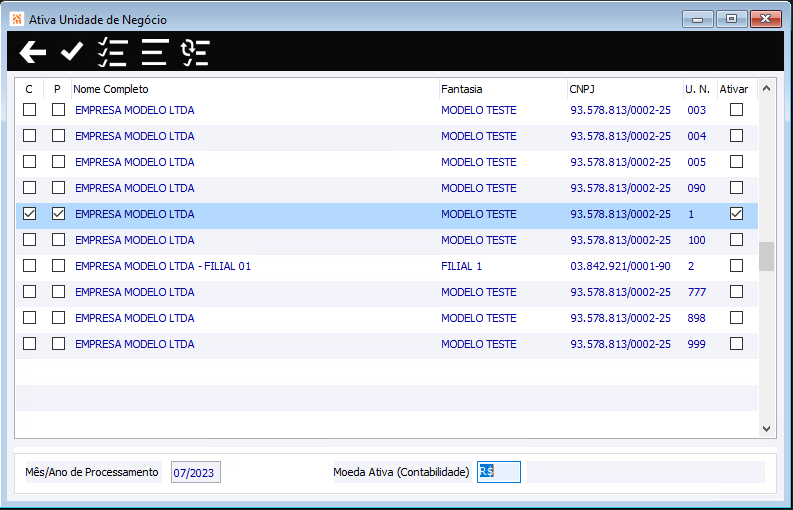
Task: Select EMPRESA MODELO LTDA - FILIAL 01
Action: 163,266
